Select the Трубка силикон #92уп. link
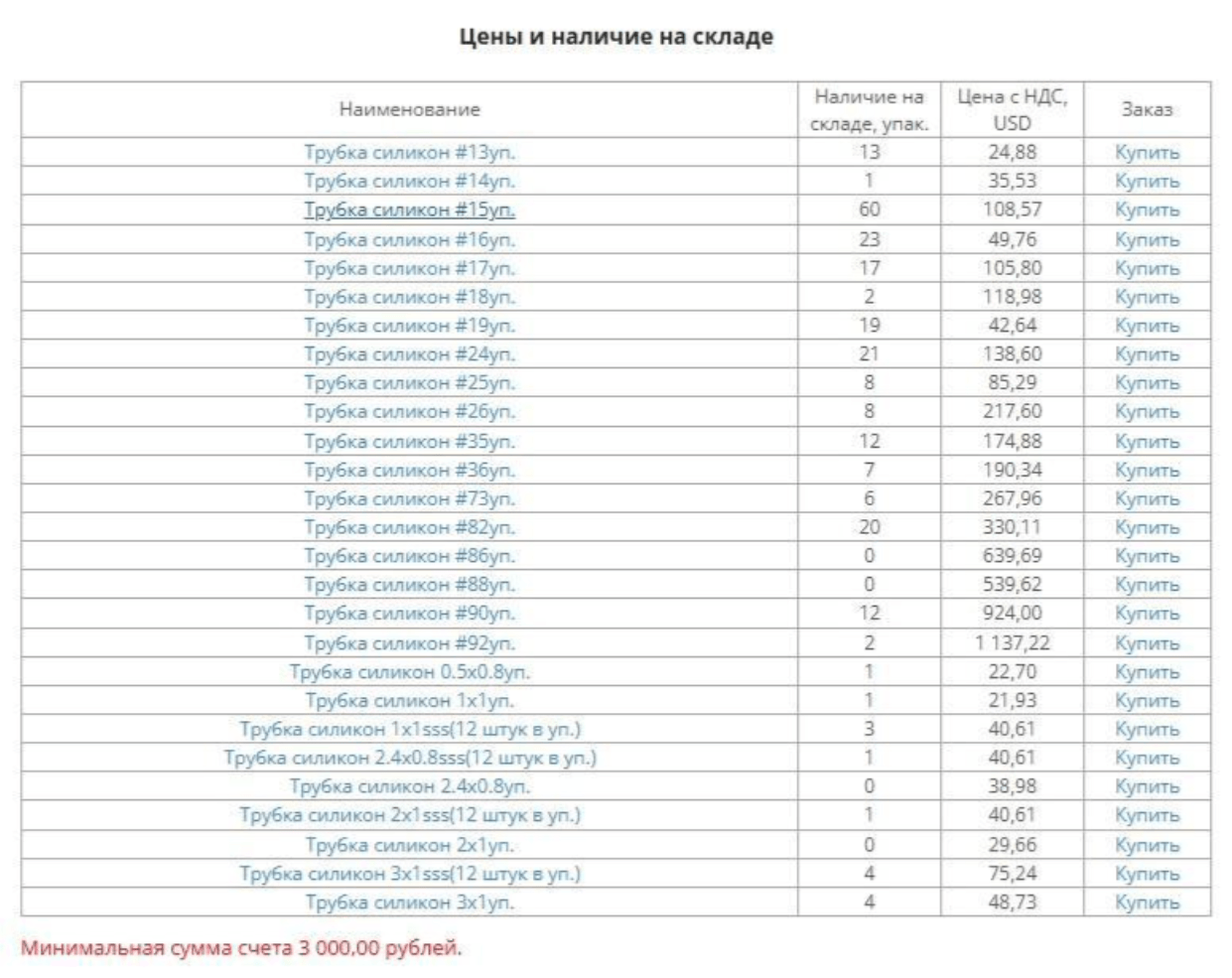Viewport: 1232px width, 978px height. (x=409, y=643)
